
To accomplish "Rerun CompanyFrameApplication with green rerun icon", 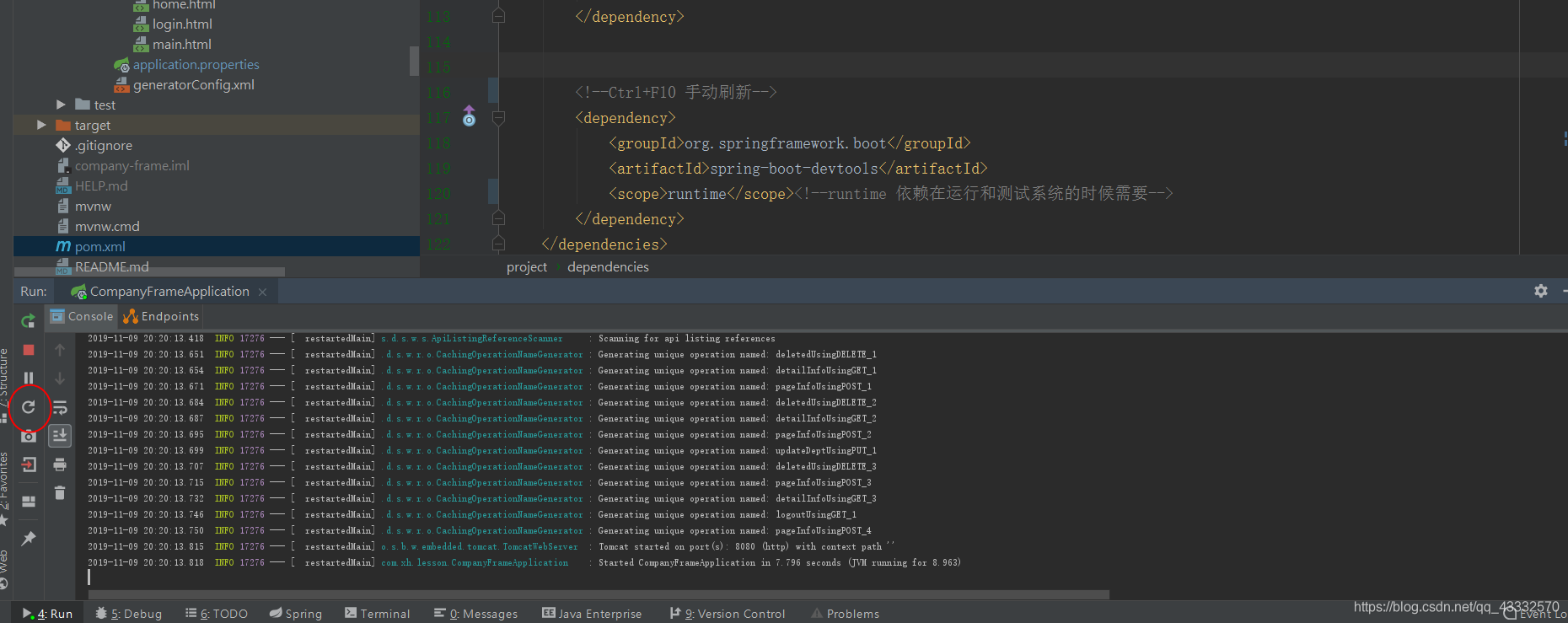I will tap(29, 321).
